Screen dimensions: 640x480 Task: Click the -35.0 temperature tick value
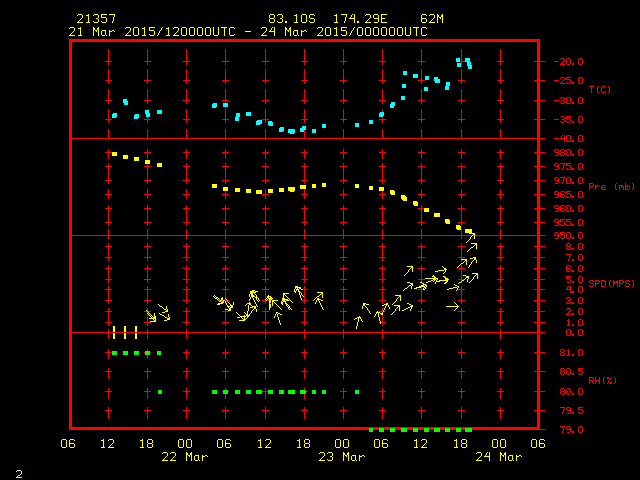point(569,120)
